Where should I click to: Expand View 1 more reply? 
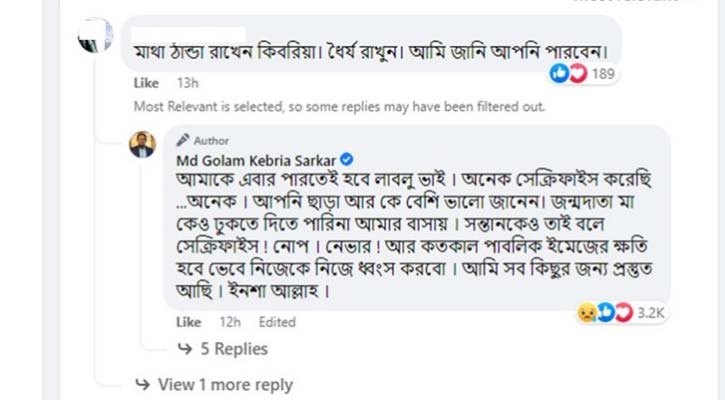(x=225, y=384)
